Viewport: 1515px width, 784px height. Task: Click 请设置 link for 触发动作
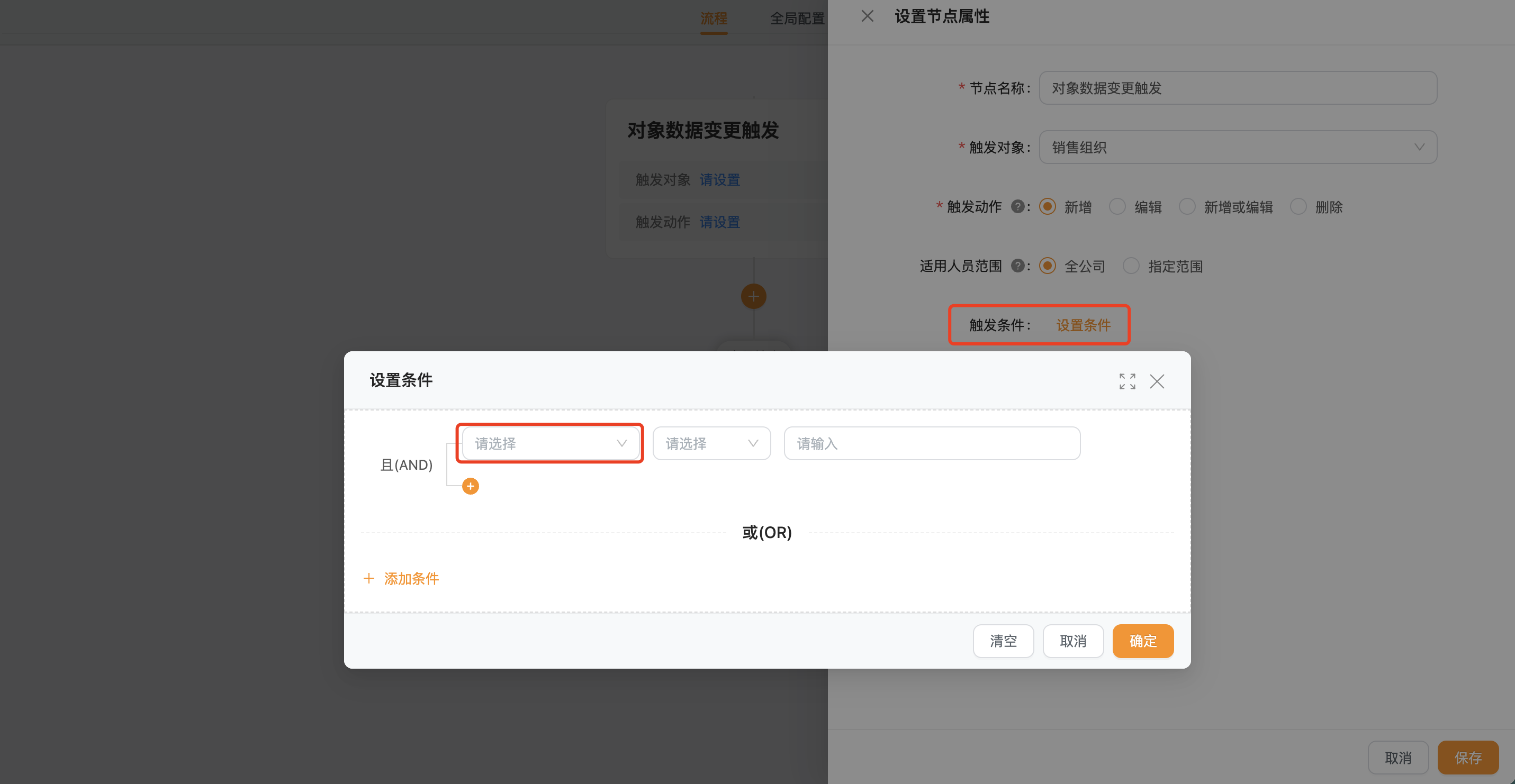pyautogui.click(x=720, y=222)
